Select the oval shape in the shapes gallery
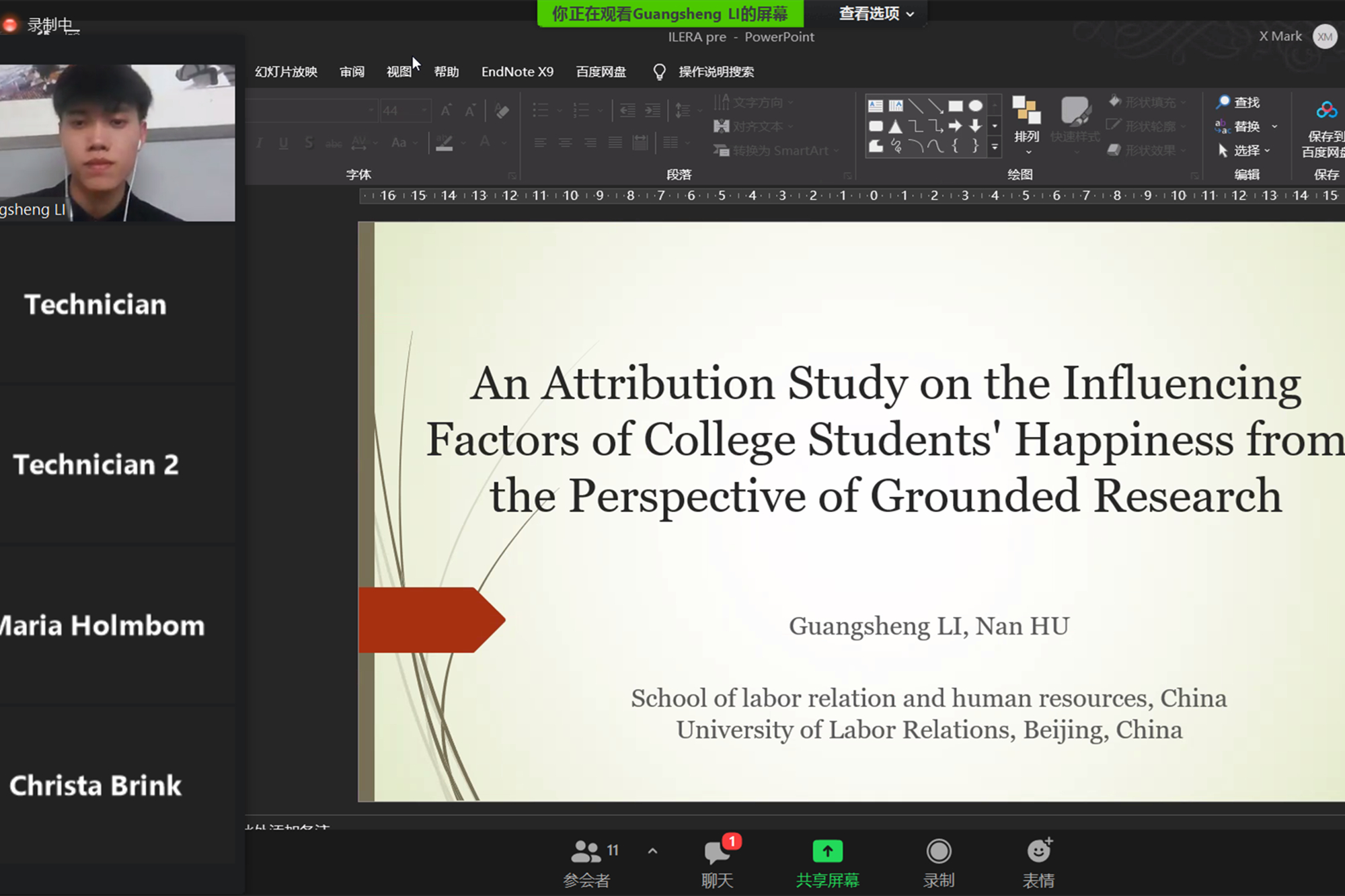Screen dimensions: 1345x896 point(975,106)
